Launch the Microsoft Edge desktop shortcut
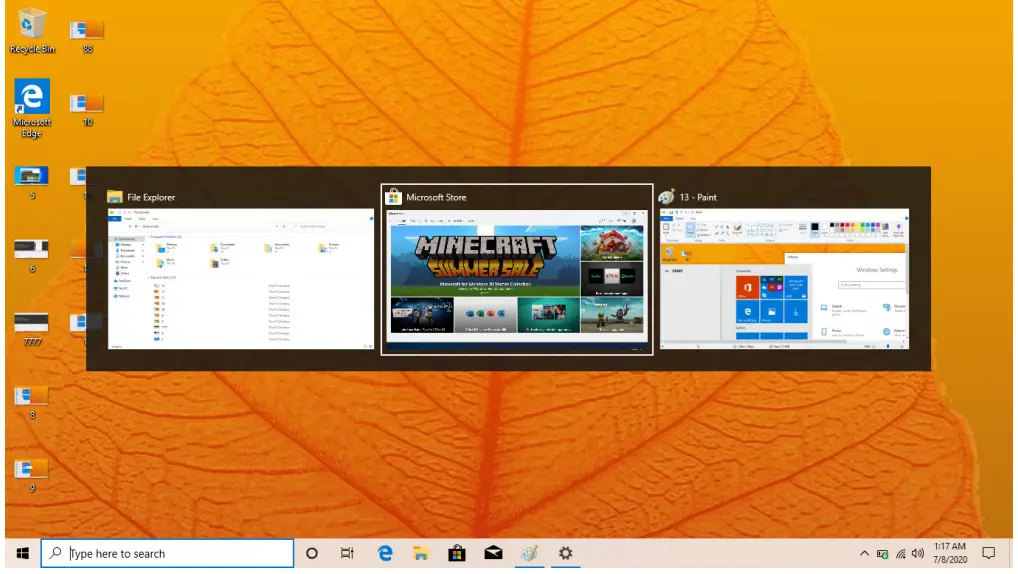1018x574 pixels. click(32, 108)
